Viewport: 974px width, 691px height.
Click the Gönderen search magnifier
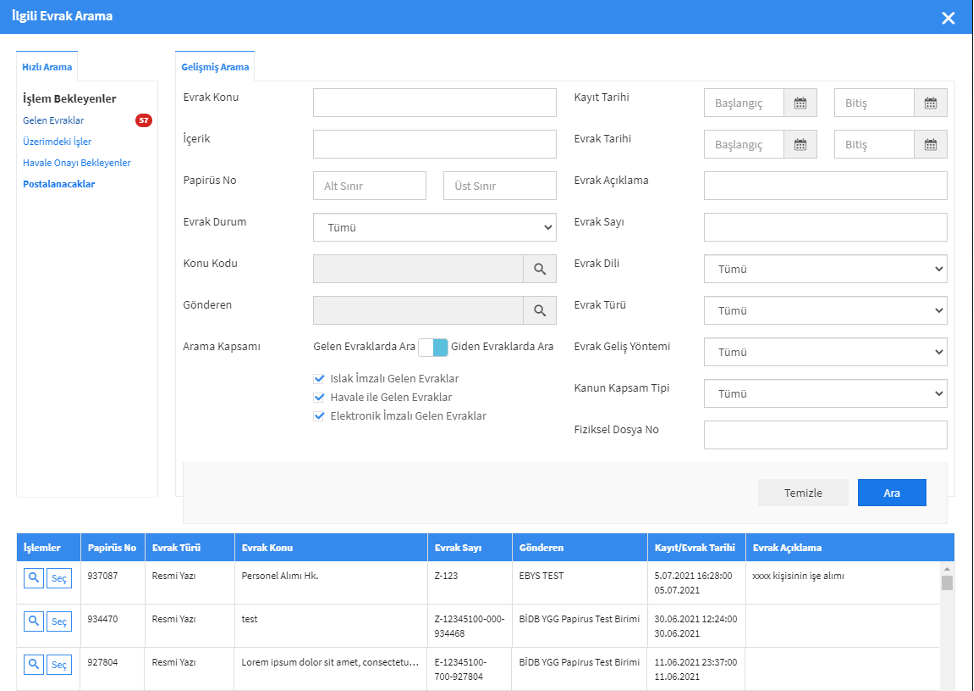[540, 311]
